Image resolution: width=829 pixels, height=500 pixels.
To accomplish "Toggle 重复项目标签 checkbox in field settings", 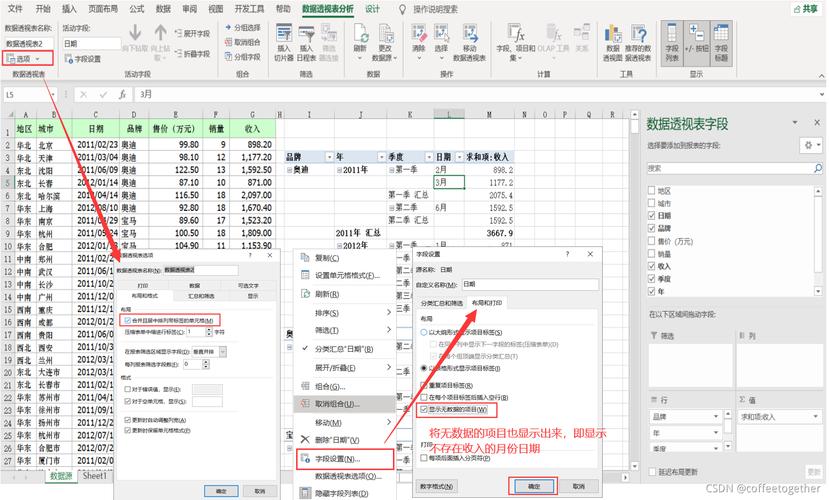I will 424,385.
